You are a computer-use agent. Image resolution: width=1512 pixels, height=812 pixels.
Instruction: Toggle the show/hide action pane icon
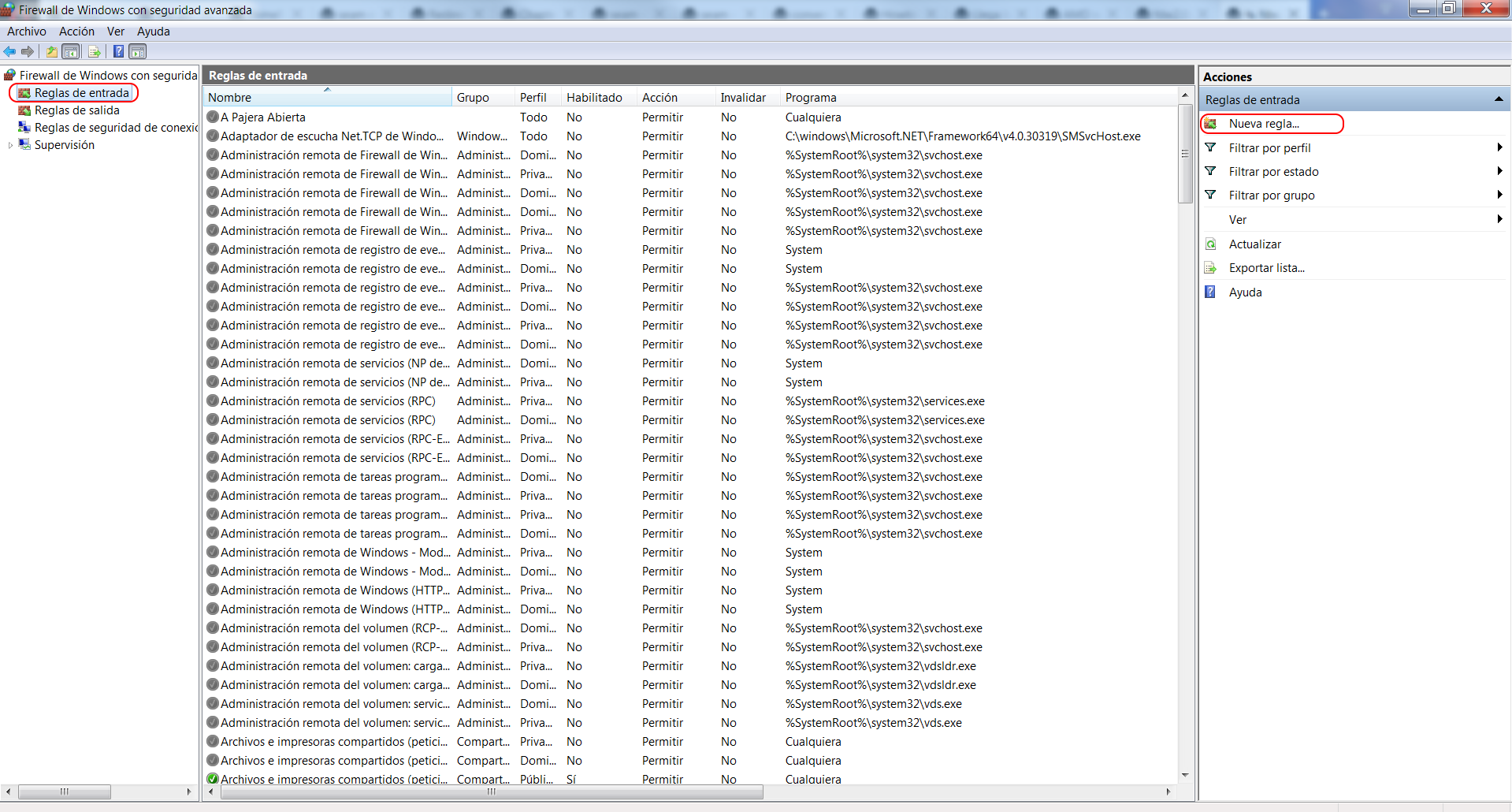pos(138,52)
